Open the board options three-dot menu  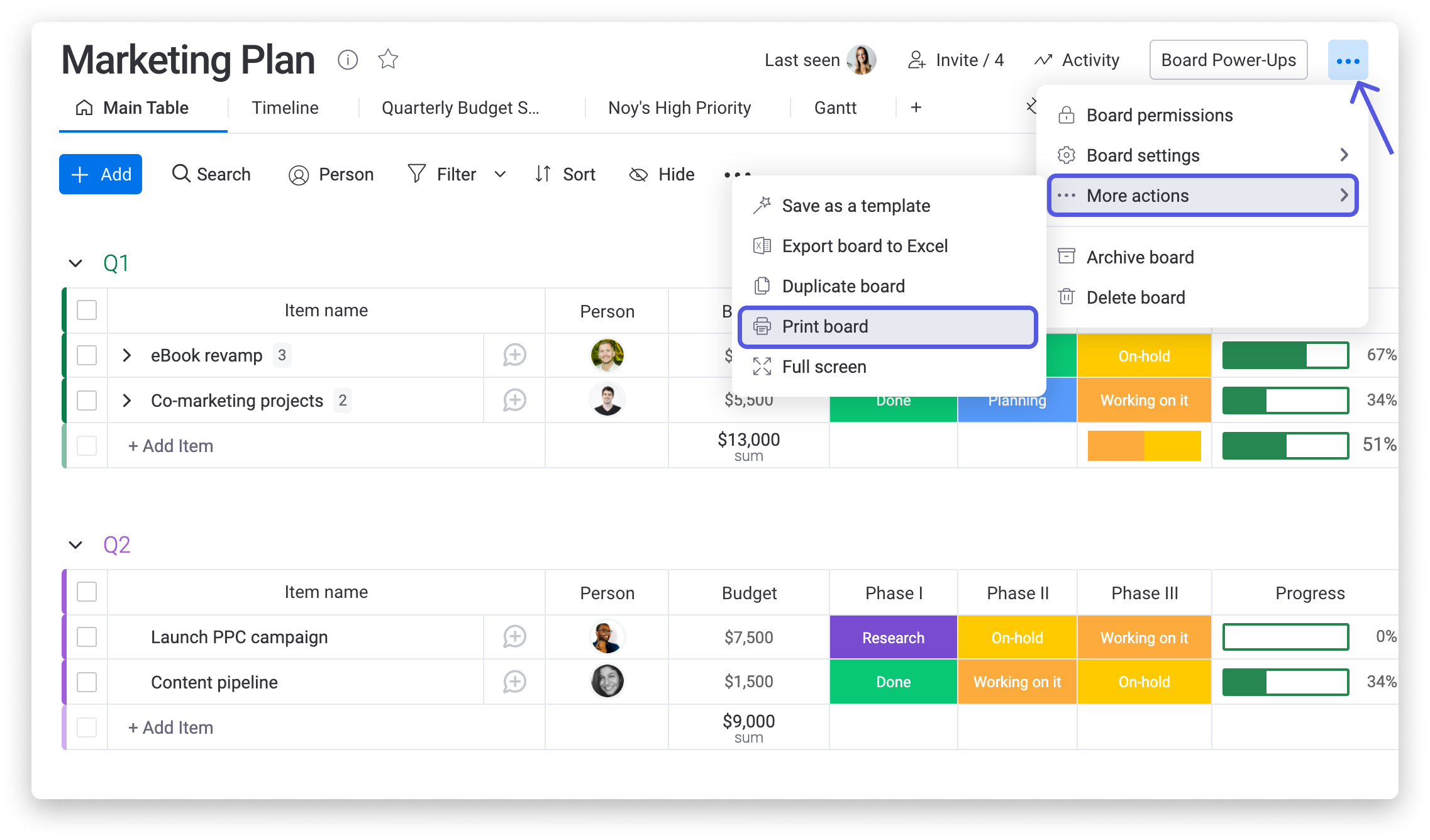[x=1348, y=60]
